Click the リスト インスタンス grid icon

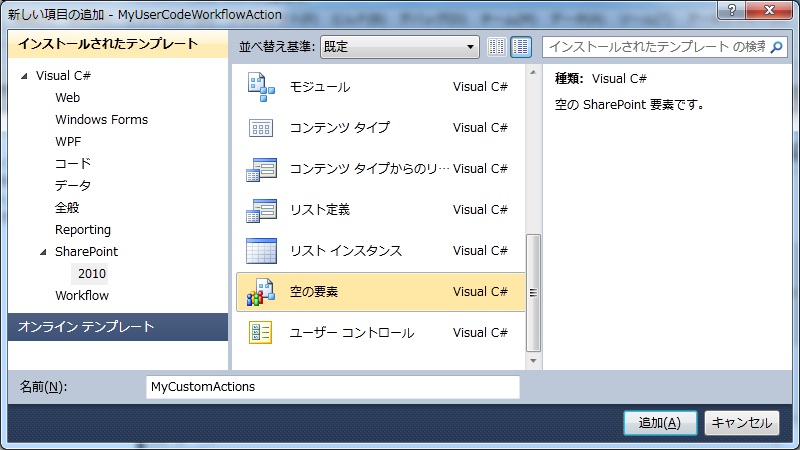point(261,251)
